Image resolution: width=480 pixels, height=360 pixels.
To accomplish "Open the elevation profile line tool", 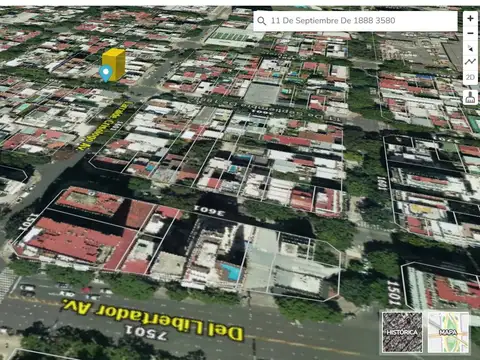I will tap(470, 62).
